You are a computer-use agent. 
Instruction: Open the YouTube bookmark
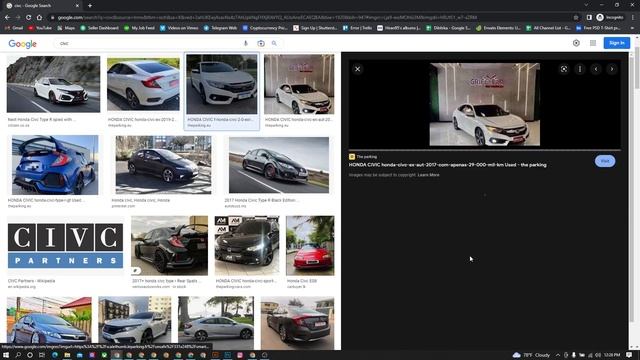40,28
